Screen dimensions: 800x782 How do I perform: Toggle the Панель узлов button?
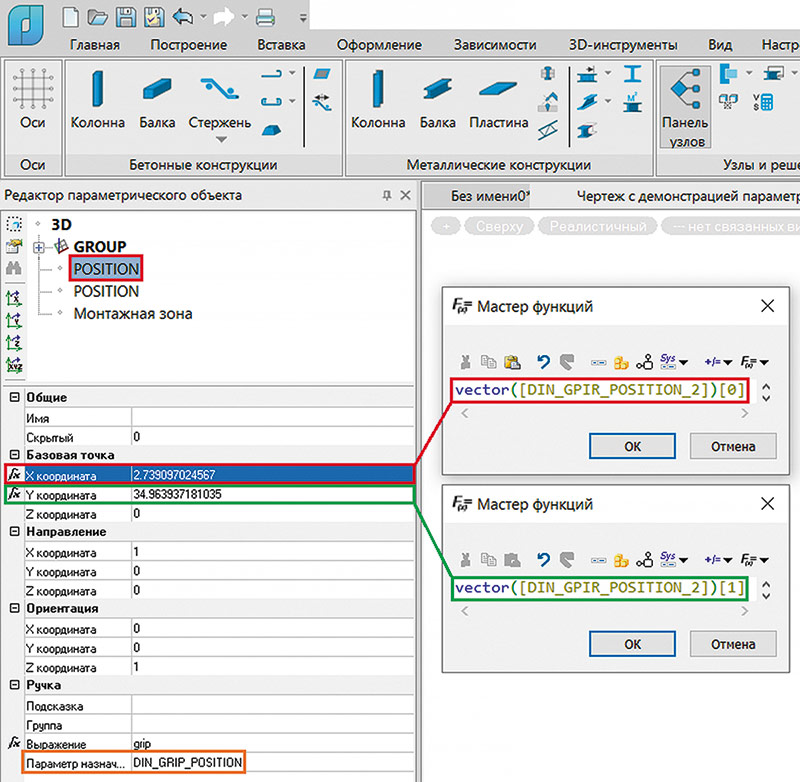coord(685,108)
